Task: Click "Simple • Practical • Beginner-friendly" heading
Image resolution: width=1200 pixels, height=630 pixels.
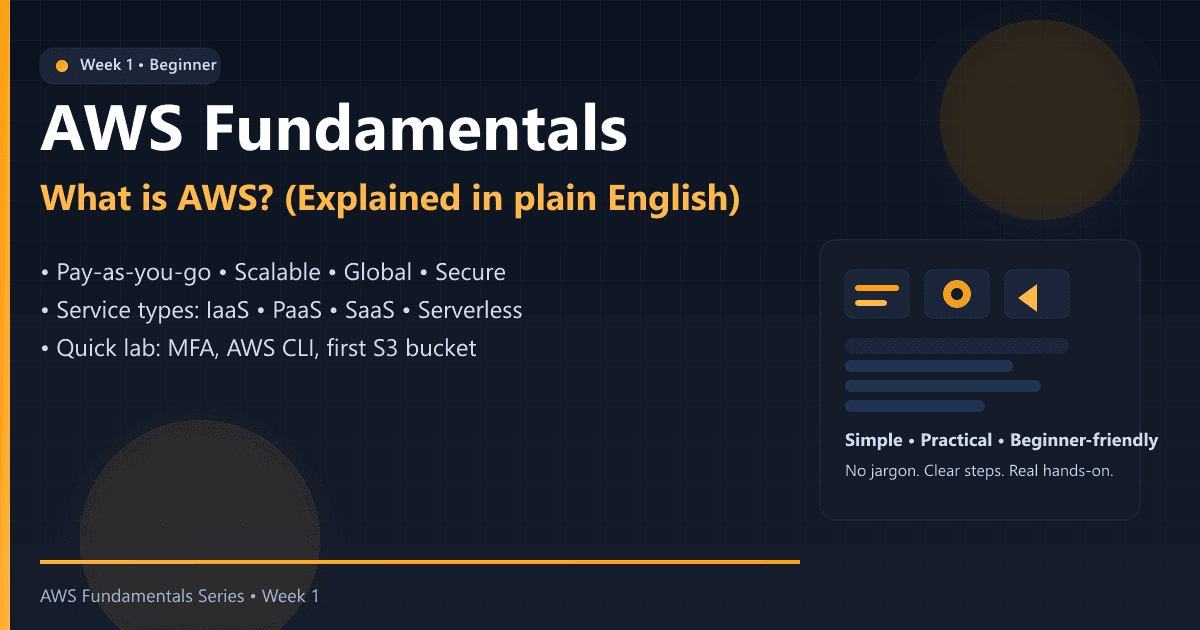Action: [1001, 440]
